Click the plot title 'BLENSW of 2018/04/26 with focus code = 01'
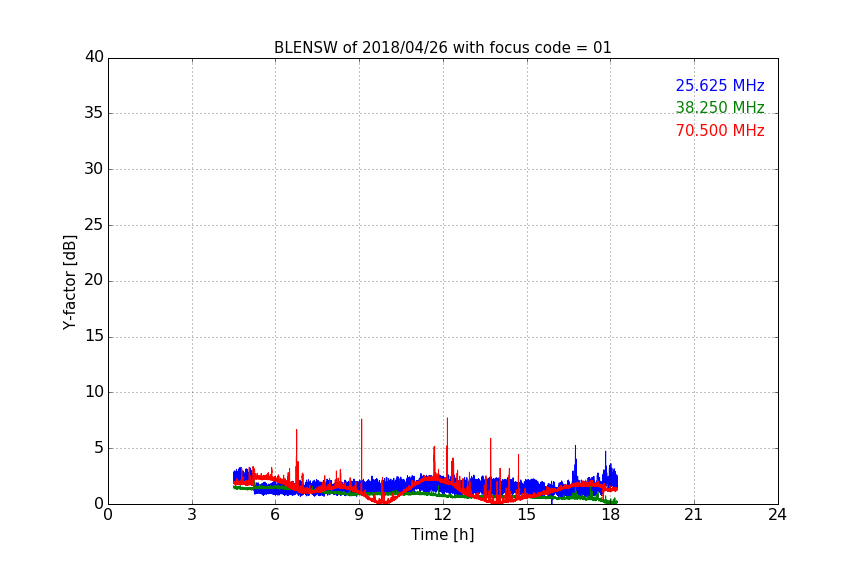 click(x=442, y=48)
